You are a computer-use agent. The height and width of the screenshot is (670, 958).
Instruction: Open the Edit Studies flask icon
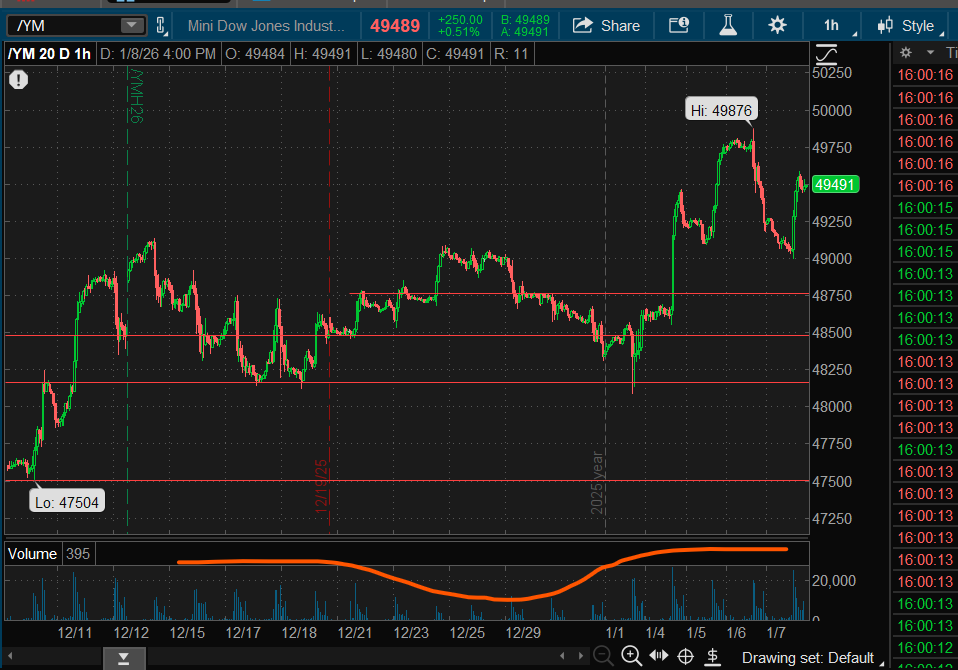tap(728, 26)
